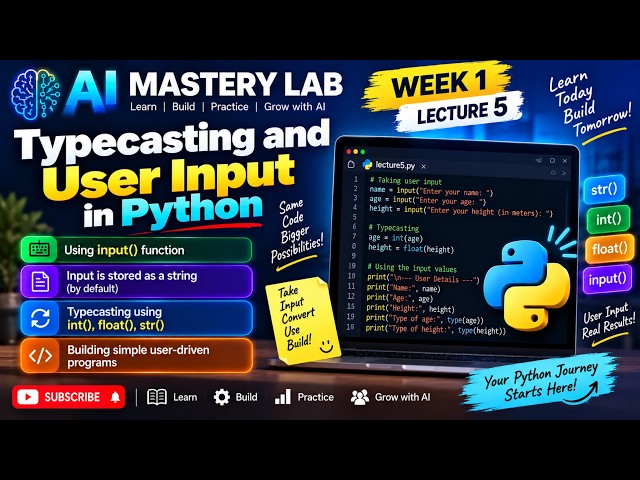Click the bell icon on Subscribe button
Viewport: 640px width, 480px height.
pos(116,397)
